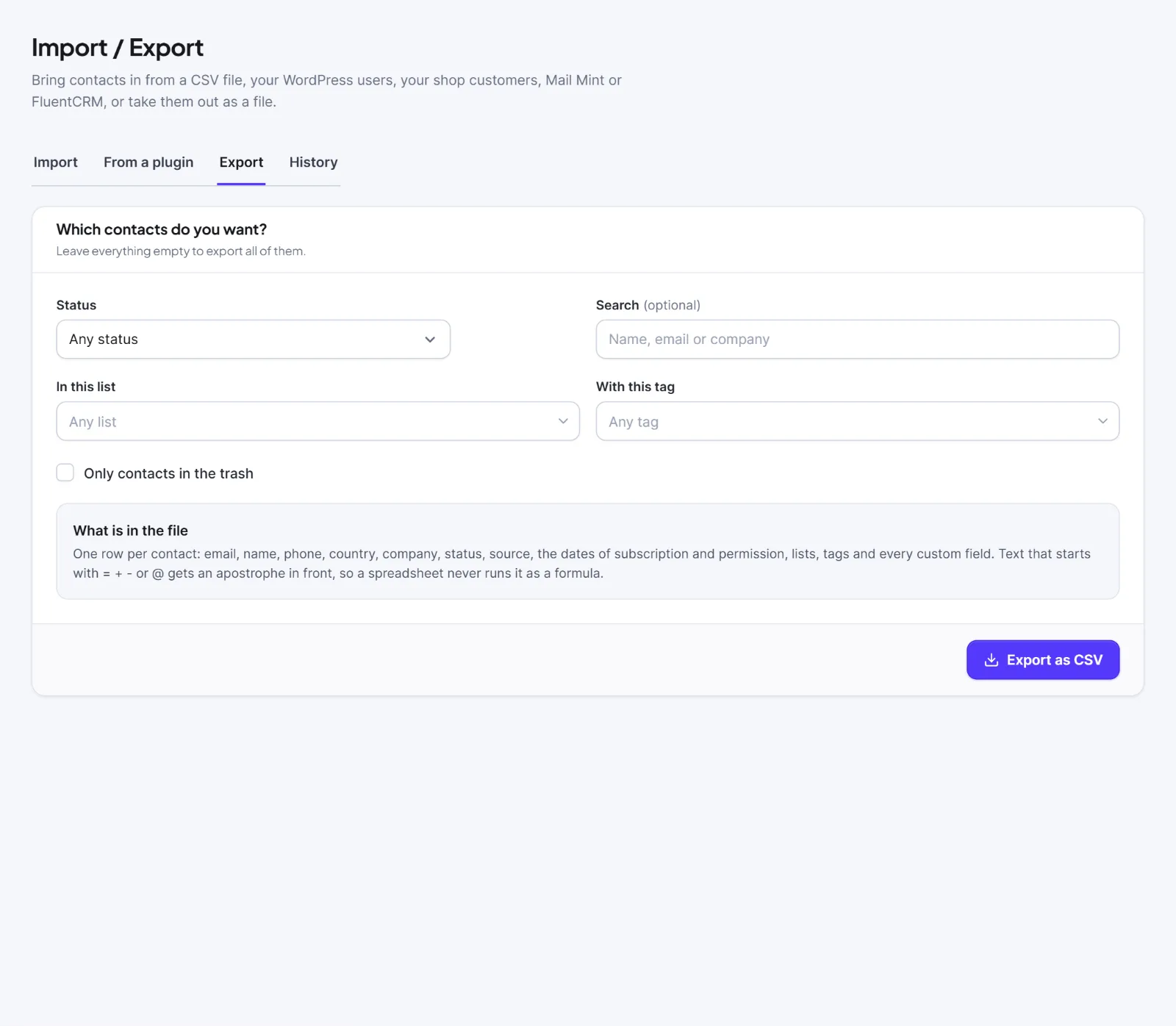This screenshot has height=1026, width=1176.
Task: Click the Status field label
Action: point(76,305)
